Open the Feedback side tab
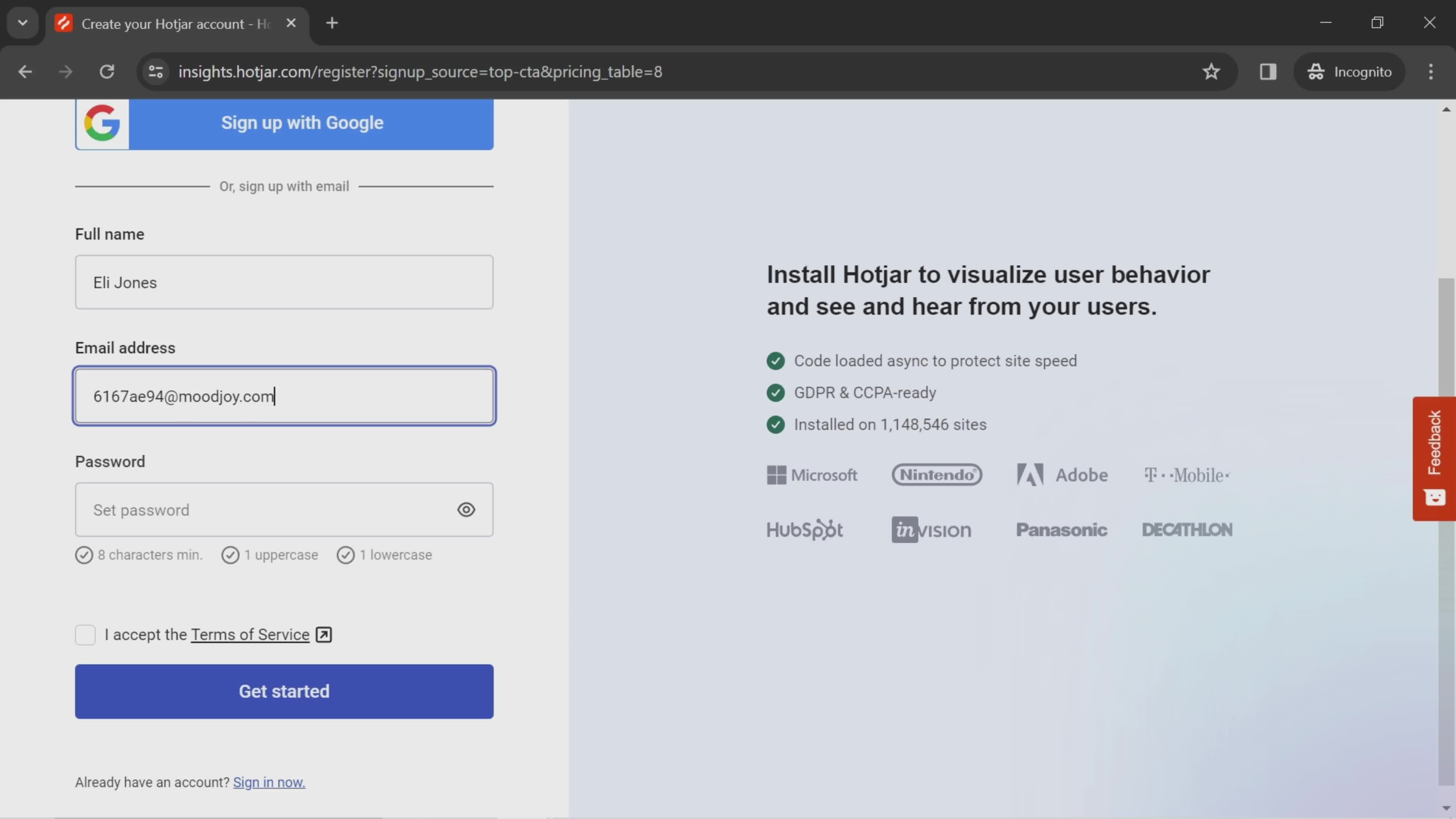Image resolution: width=1456 pixels, height=819 pixels. point(1434,458)
